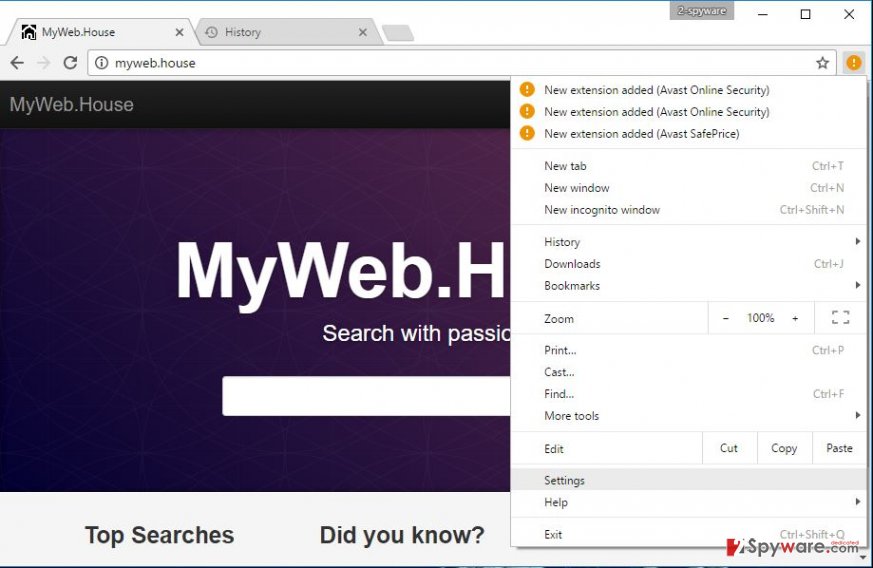Expand the More tools submenu

[x=688, y=415]
